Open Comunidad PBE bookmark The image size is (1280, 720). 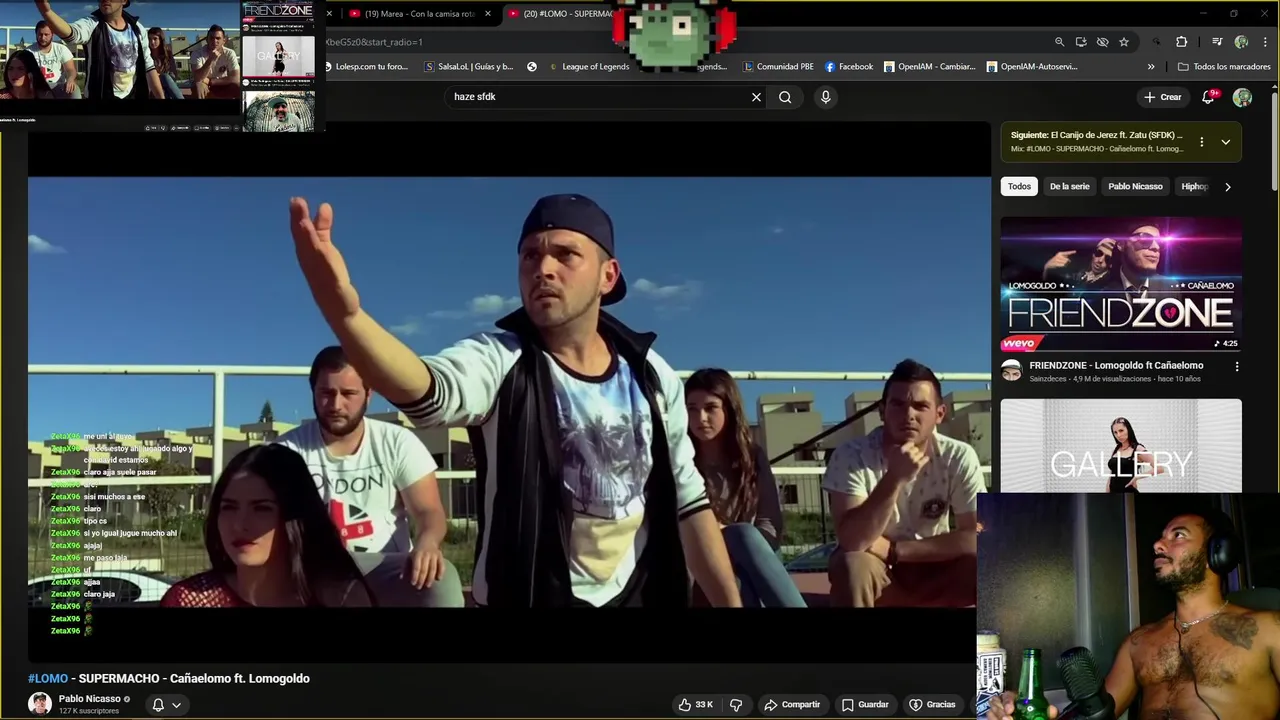click(778, 67)
